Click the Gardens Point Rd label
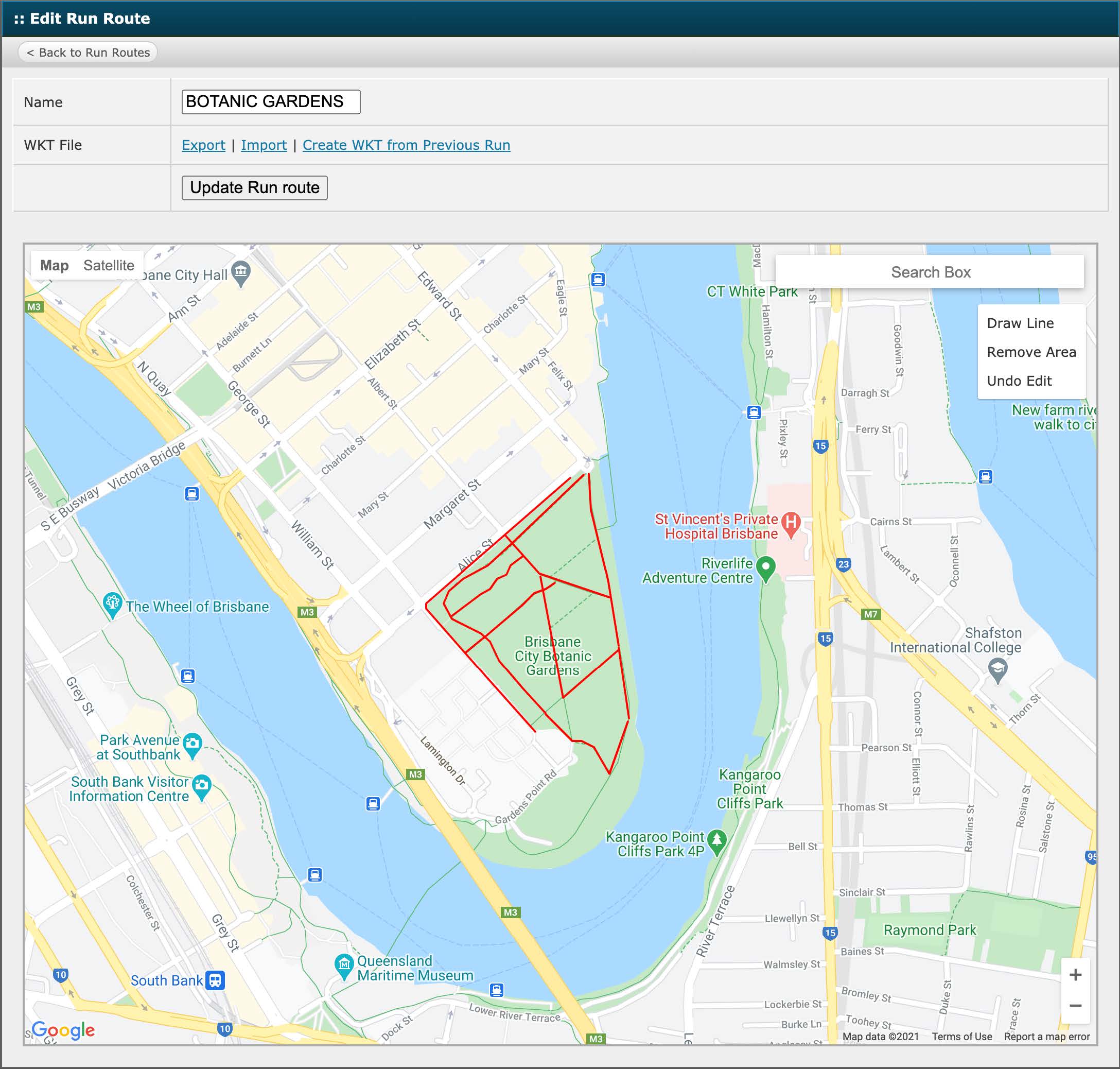Screen dimensions: 1120x1069 pyautogui.click(x=525, y=797)
